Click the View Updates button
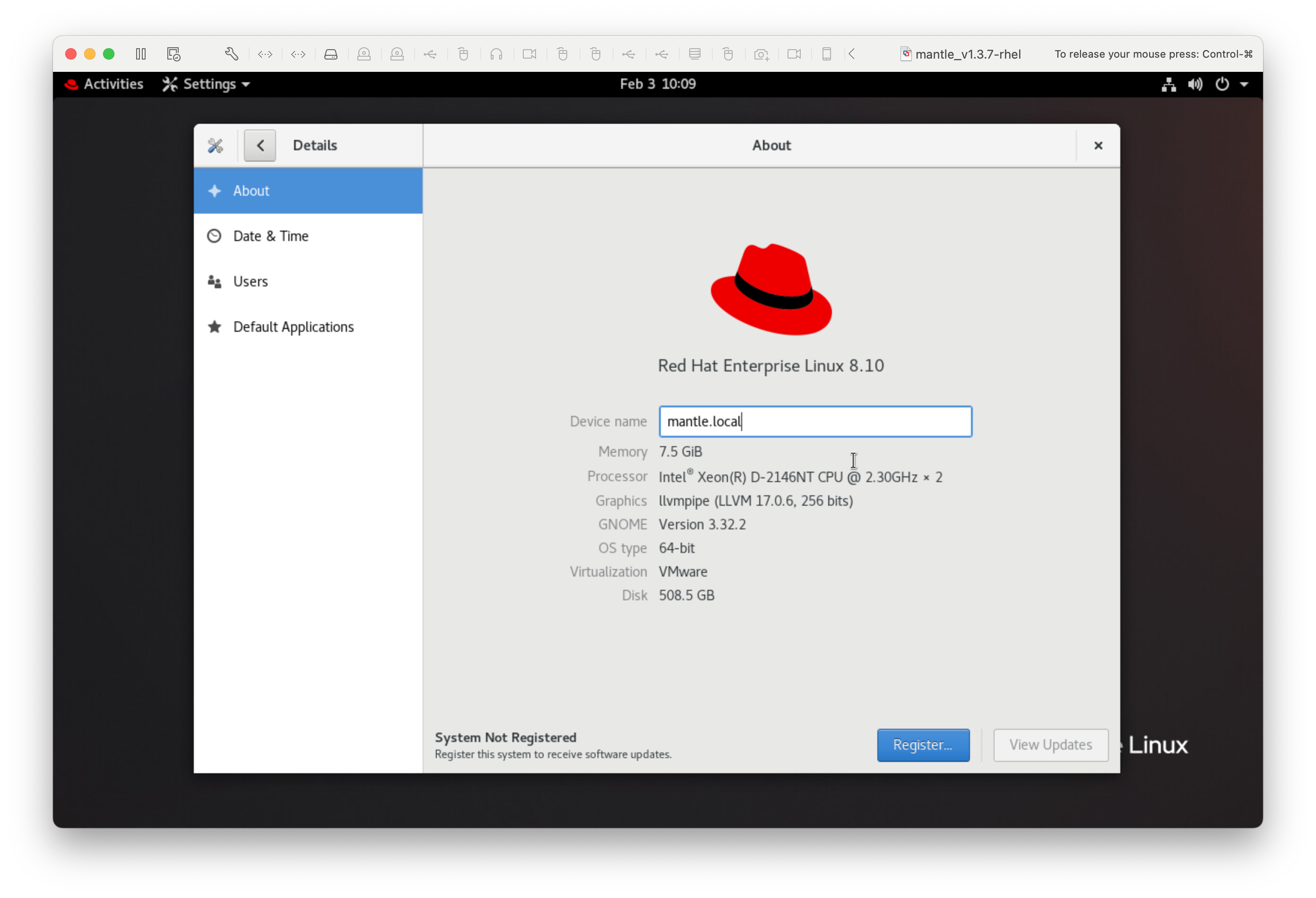Screen dimensions: 1316x898 click(x=1050, y=745)
